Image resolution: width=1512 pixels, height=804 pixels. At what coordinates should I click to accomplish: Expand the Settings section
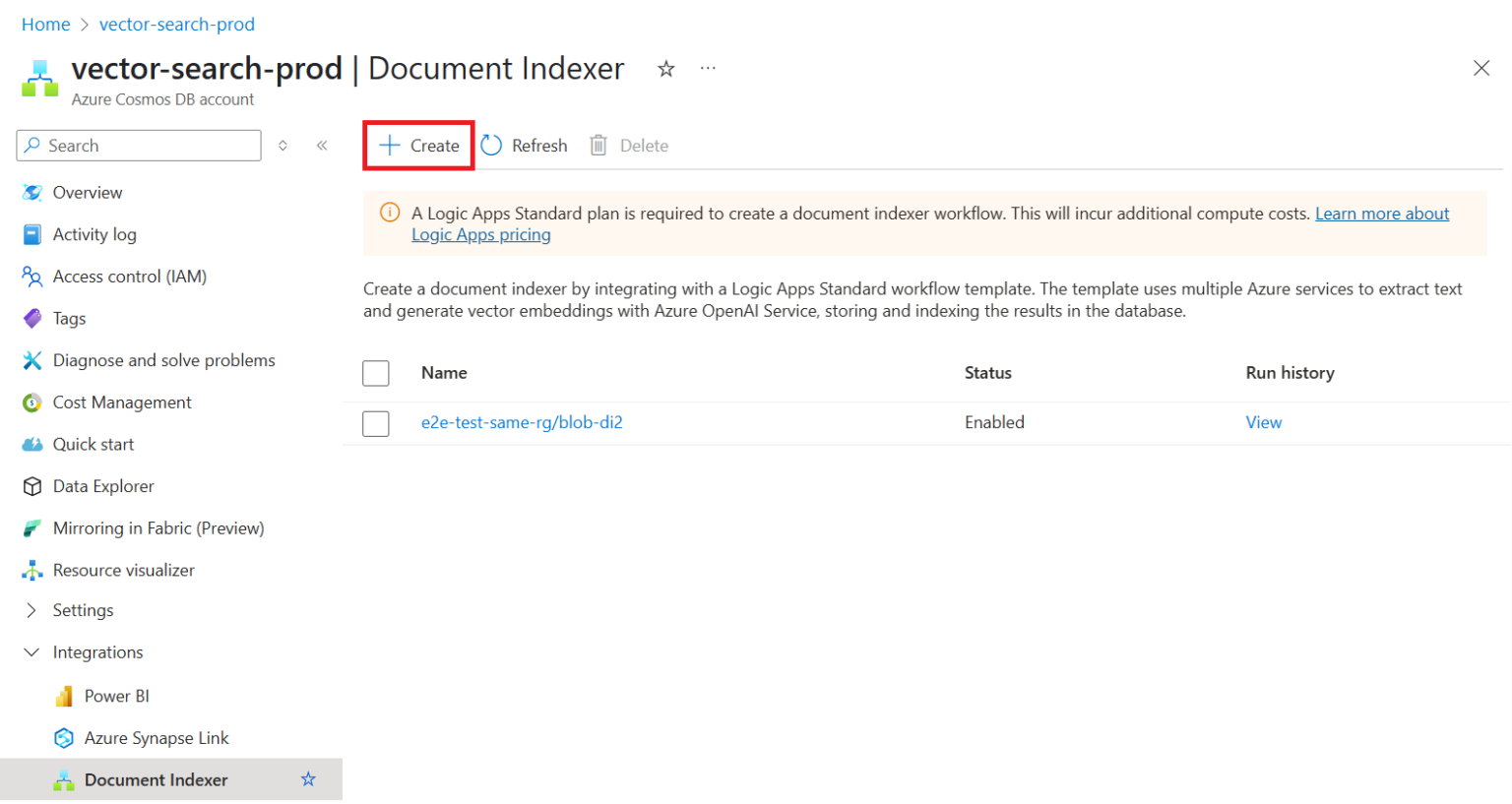[x=83, y=610]
